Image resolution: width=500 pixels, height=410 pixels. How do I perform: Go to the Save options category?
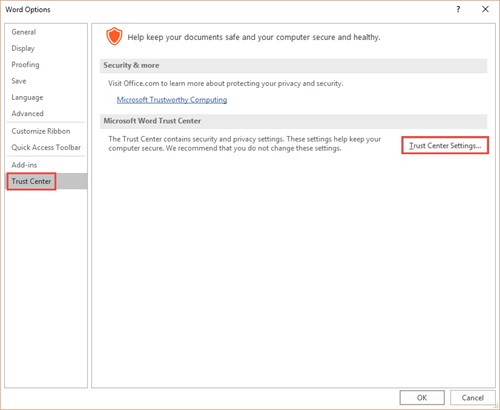pos(19,81)
